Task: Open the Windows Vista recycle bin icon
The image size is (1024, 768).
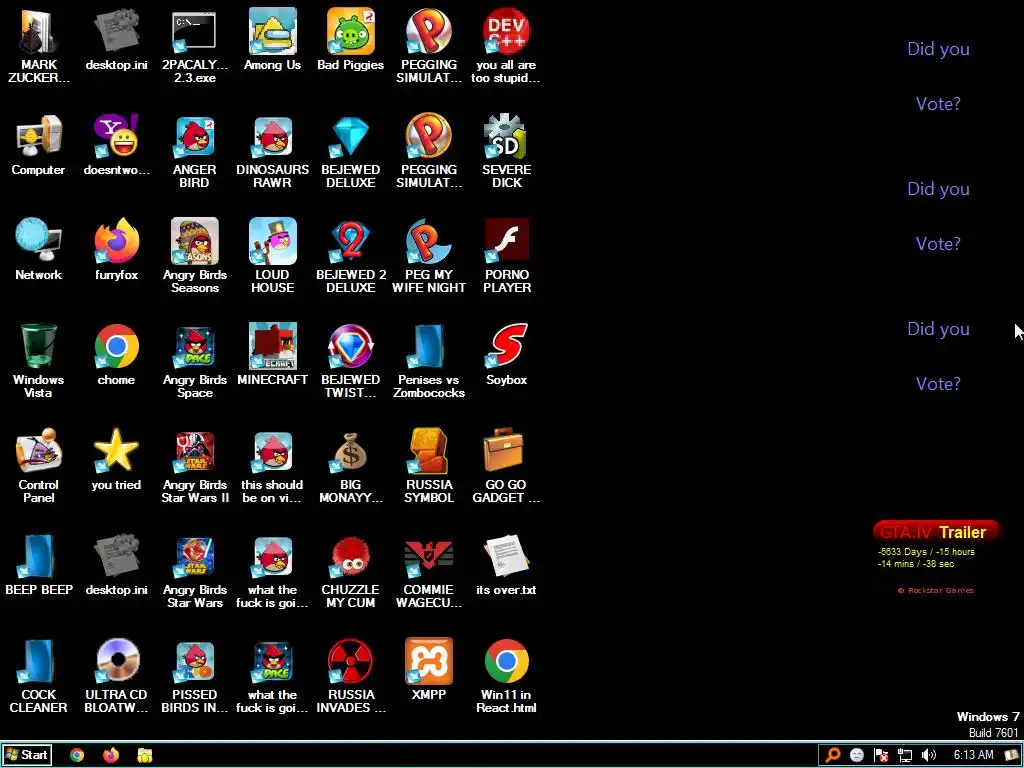Action: coord(39,361)
